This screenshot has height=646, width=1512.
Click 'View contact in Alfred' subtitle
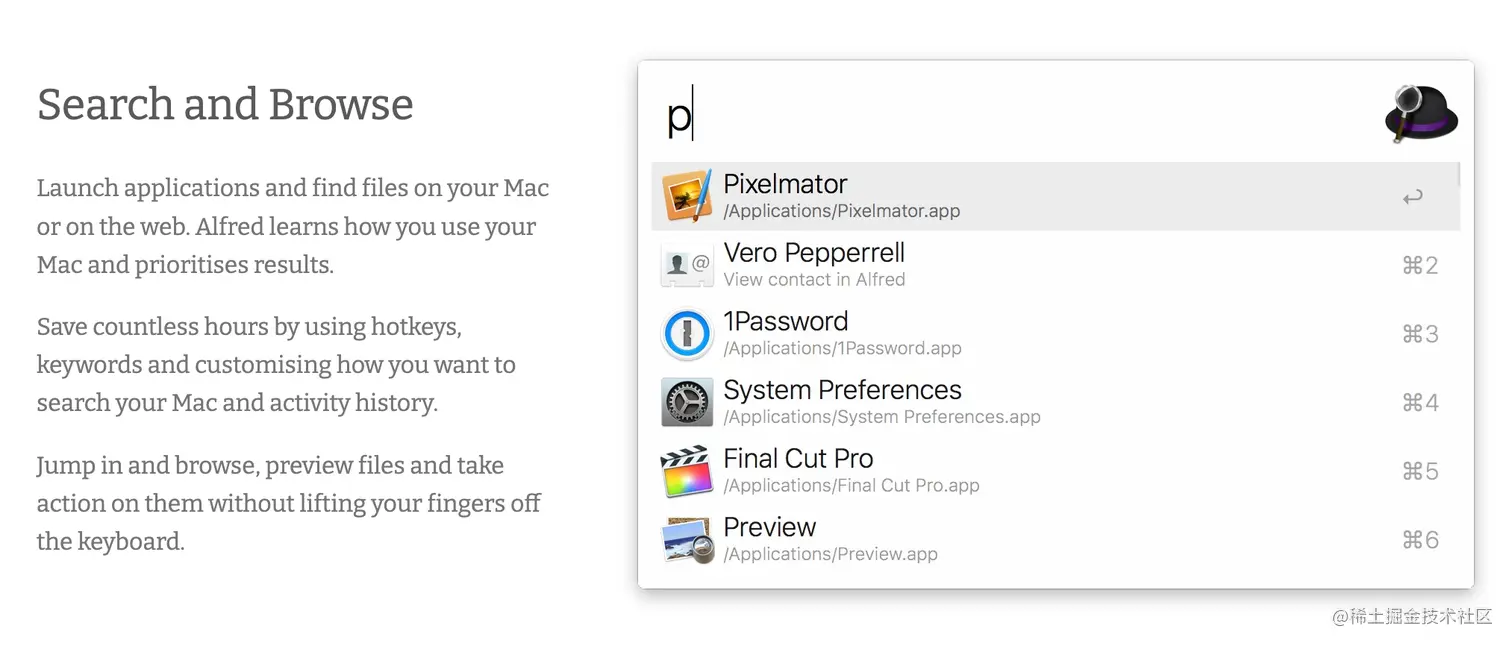pos(814,280)
